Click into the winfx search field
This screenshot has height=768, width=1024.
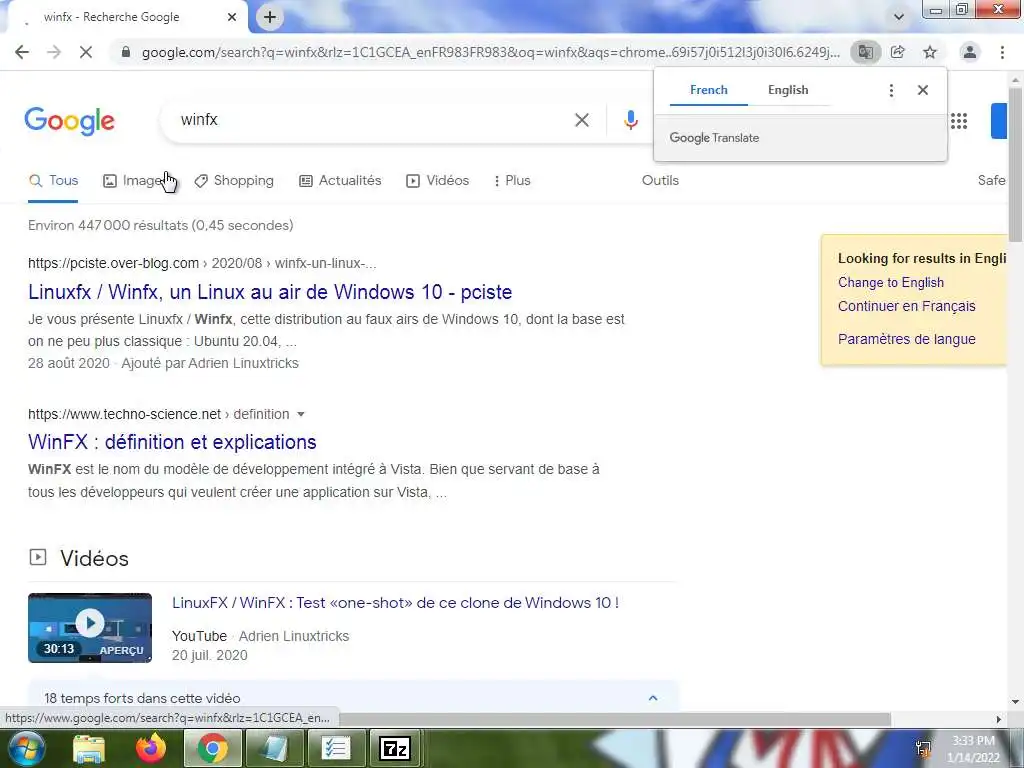tap(372, 120)
